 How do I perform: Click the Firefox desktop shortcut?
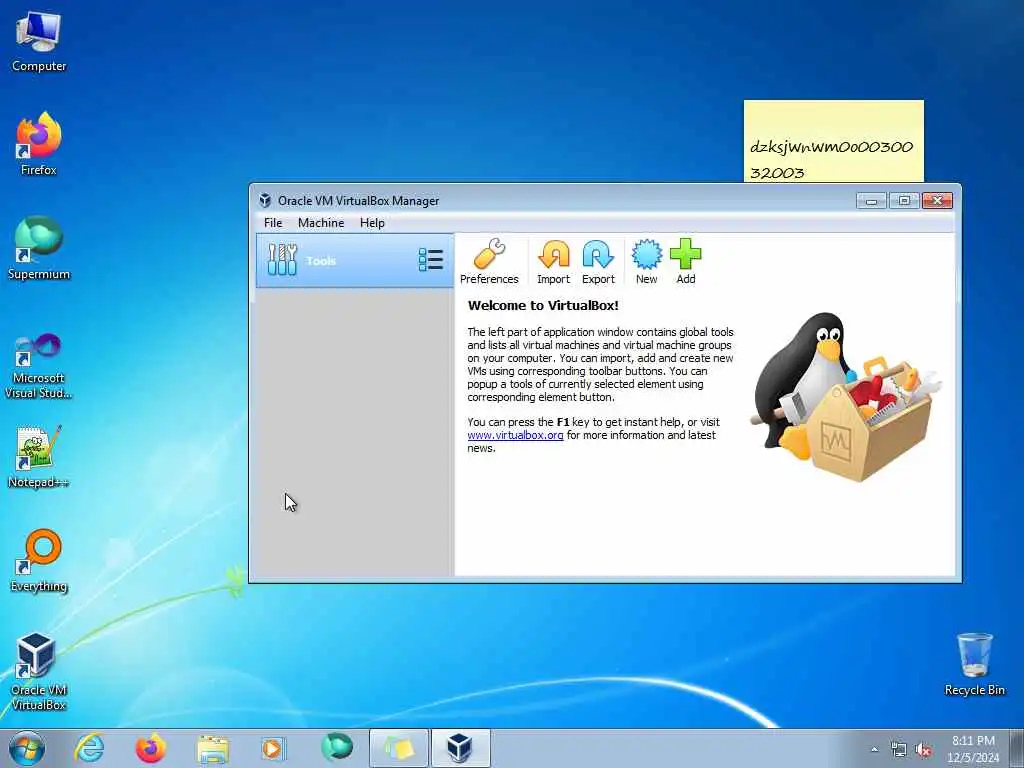click(x=39, y=145)
